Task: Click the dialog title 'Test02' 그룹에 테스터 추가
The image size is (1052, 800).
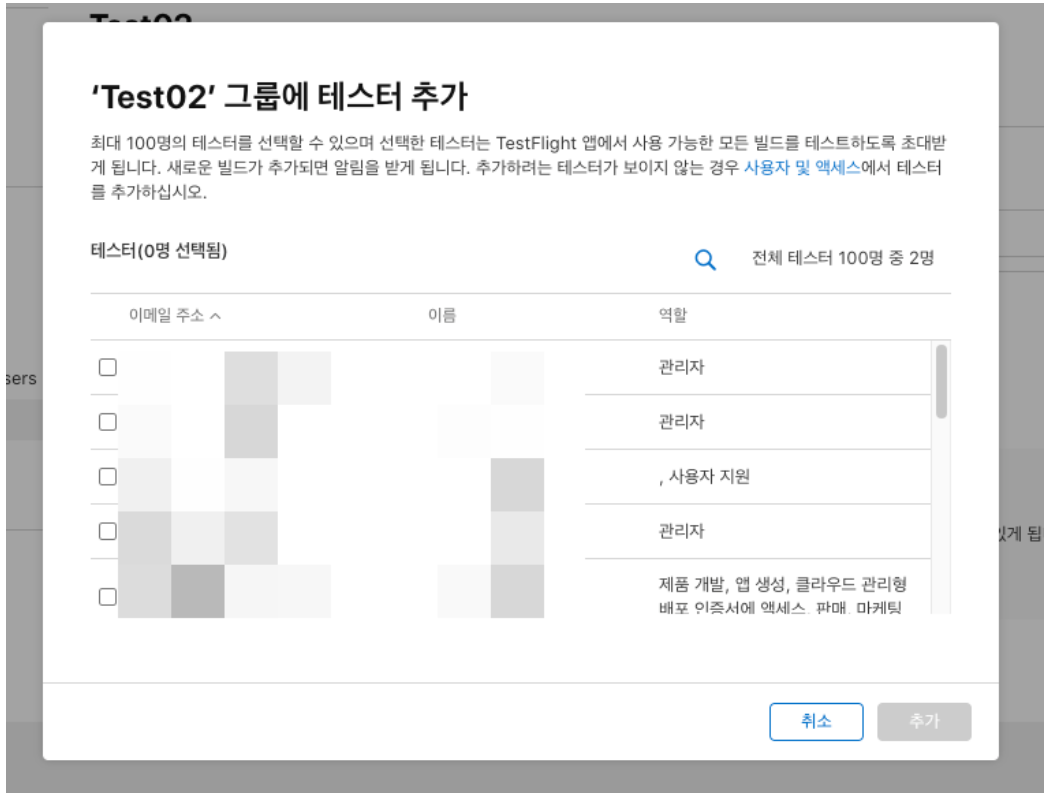Action: pos(279,97)
